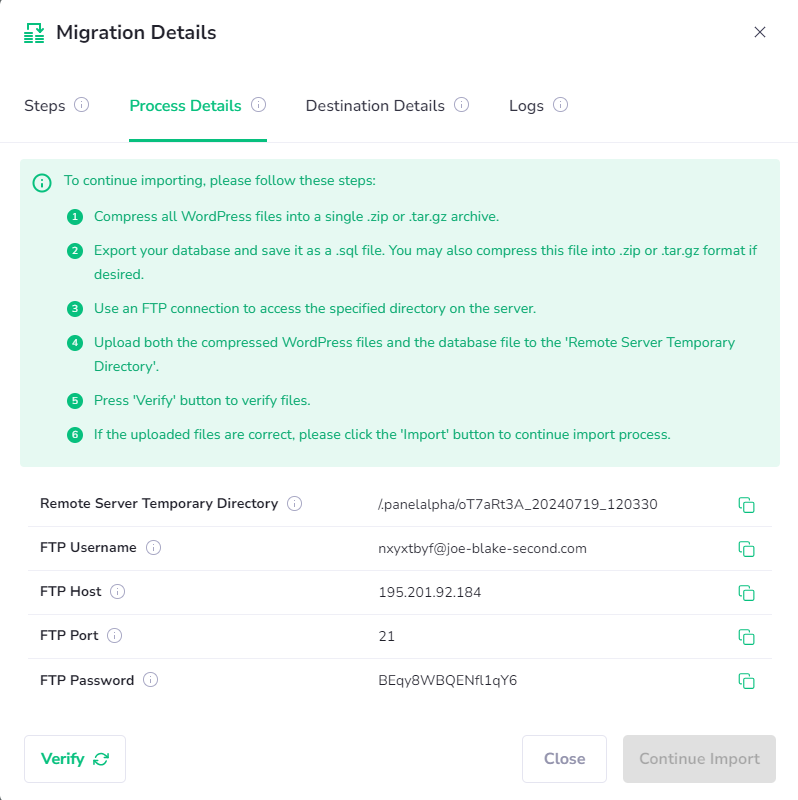Click step 1 text about compressing WordPress files
The width and height of the screenshot is (798, 800).
296,217
